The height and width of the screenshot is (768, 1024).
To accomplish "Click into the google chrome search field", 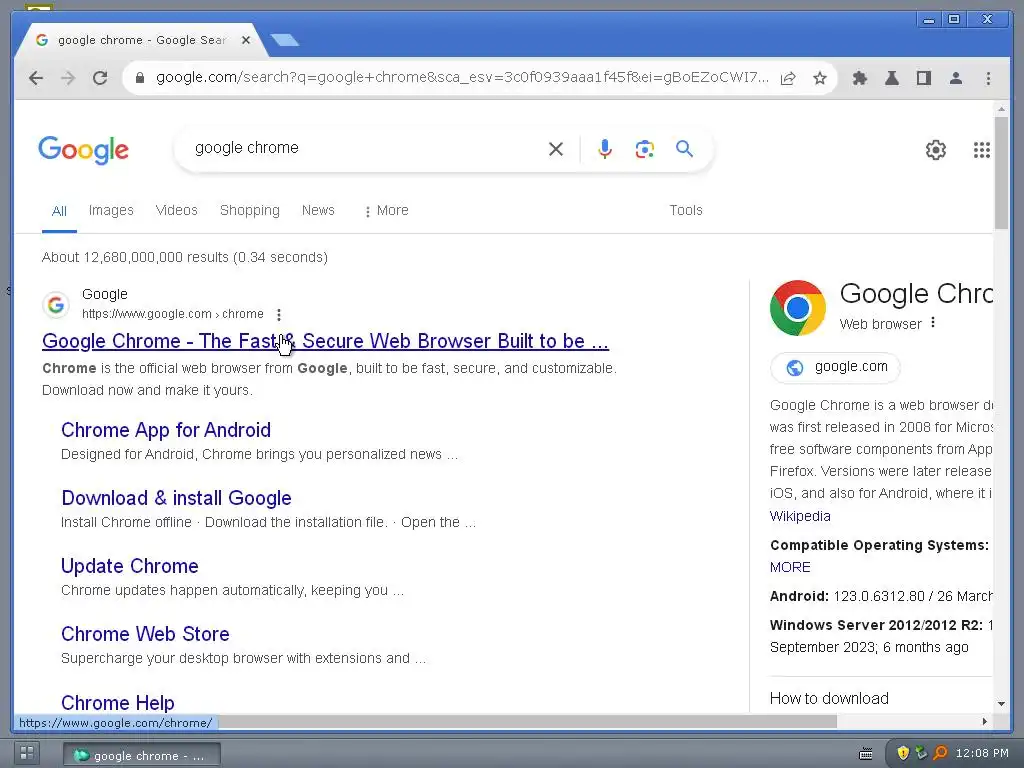I will point(366,148).
